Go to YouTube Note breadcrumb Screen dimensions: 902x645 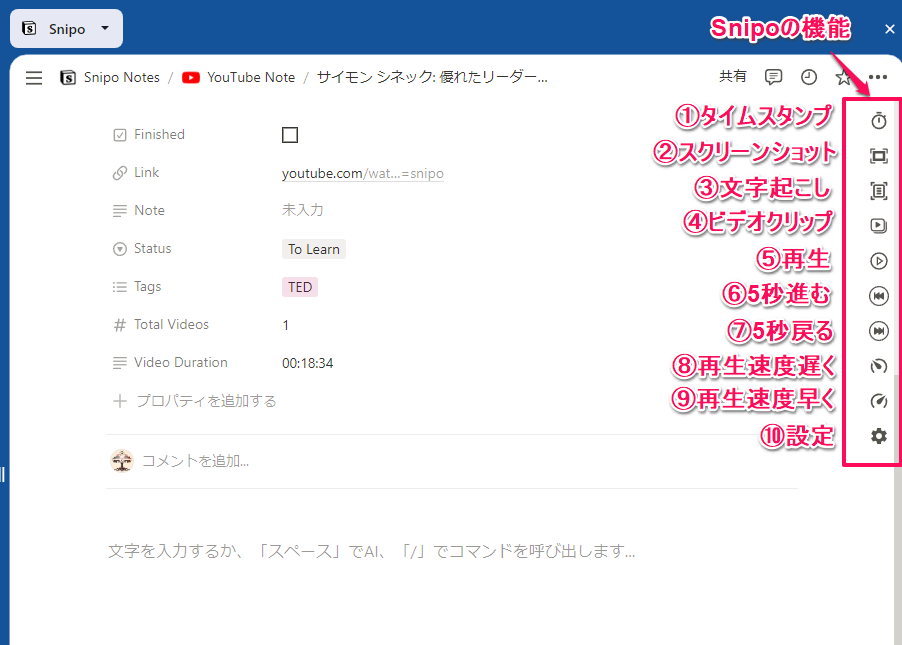click(x=251, y=77)
